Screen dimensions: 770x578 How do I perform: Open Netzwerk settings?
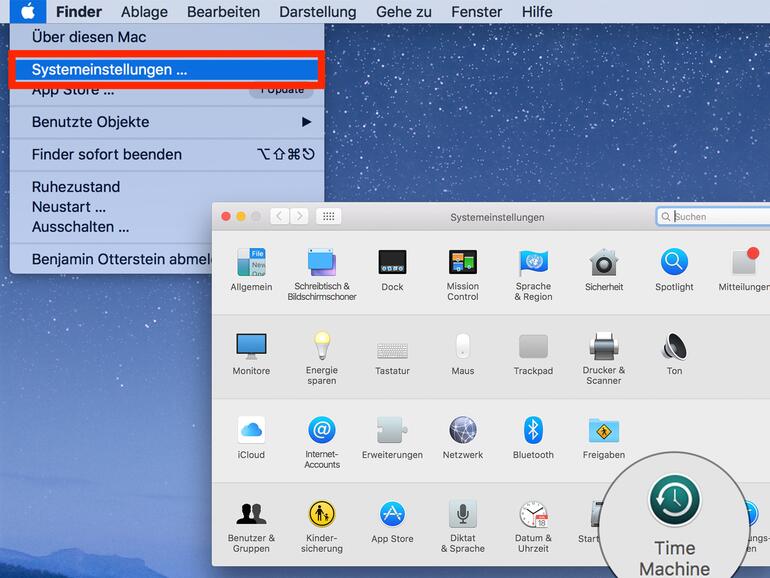coord(463,438)
